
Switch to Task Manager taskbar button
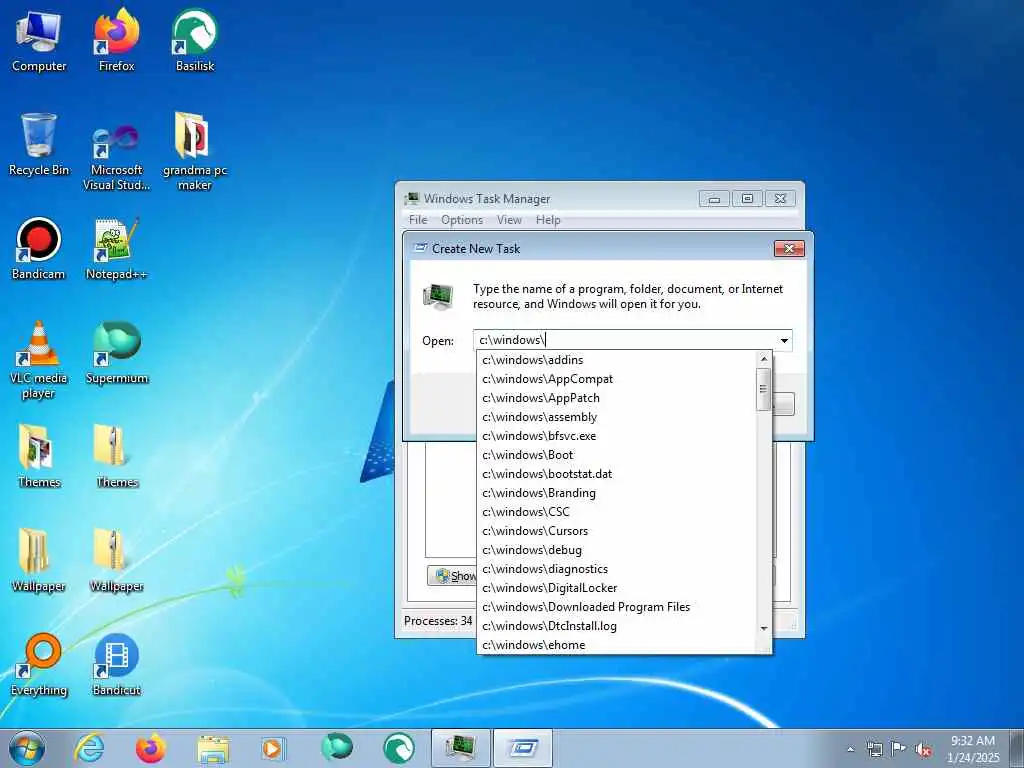coord(460,748)
